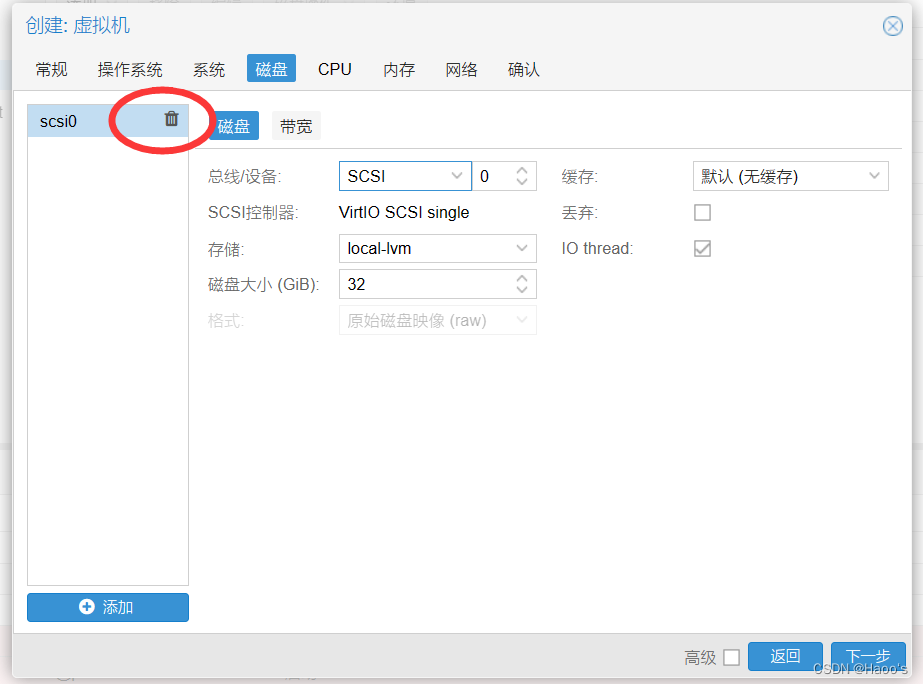Open the 总线/设备 SCSI bus dropdown
The width and height of the screenshot is (923, 684).
[x=458, y=176]
